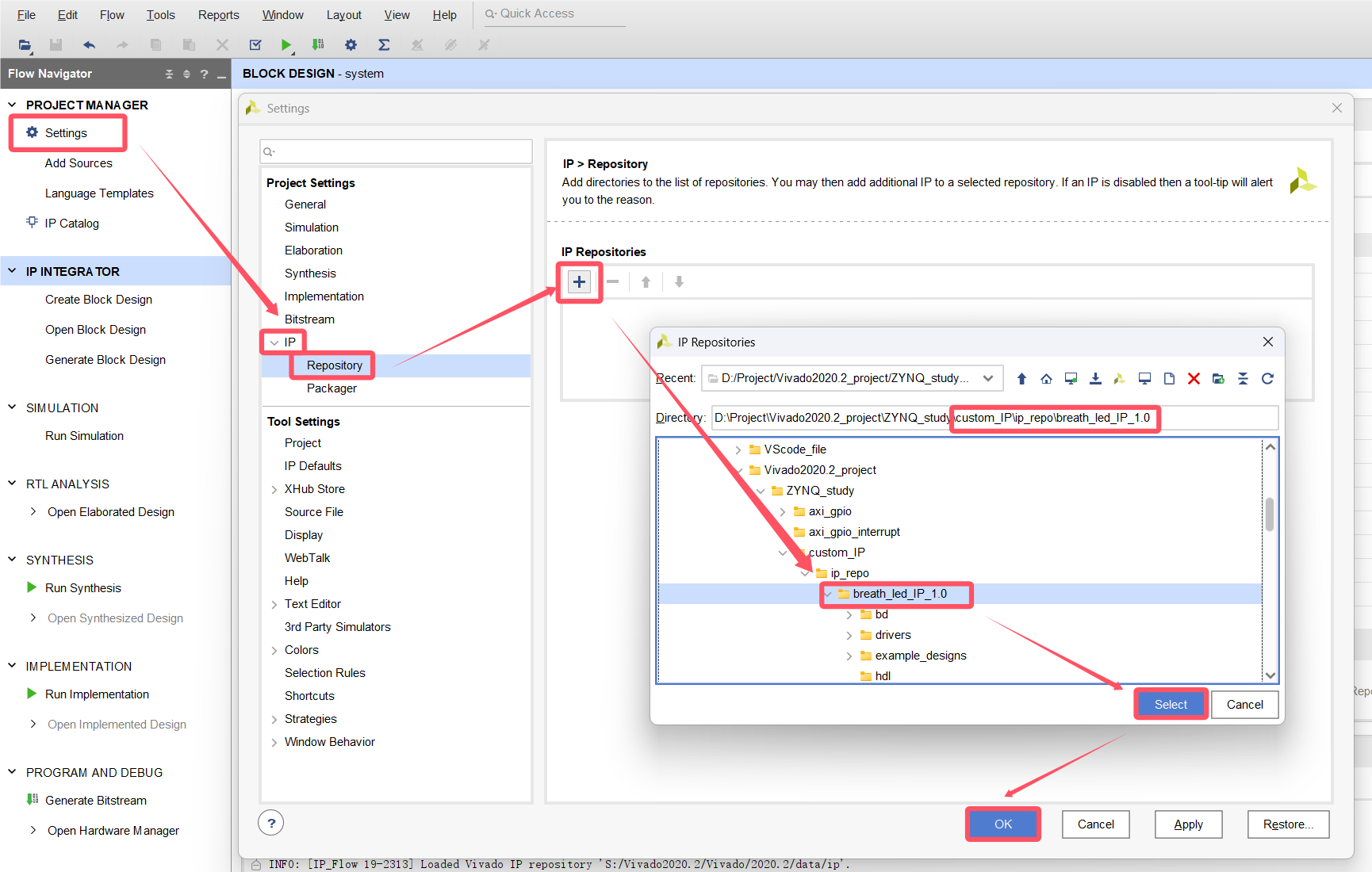The height and width of the screenshot is (872, 1372).
Task: Collapse the PROJECT MANAGER section
Action: click(x=12, y=105)
